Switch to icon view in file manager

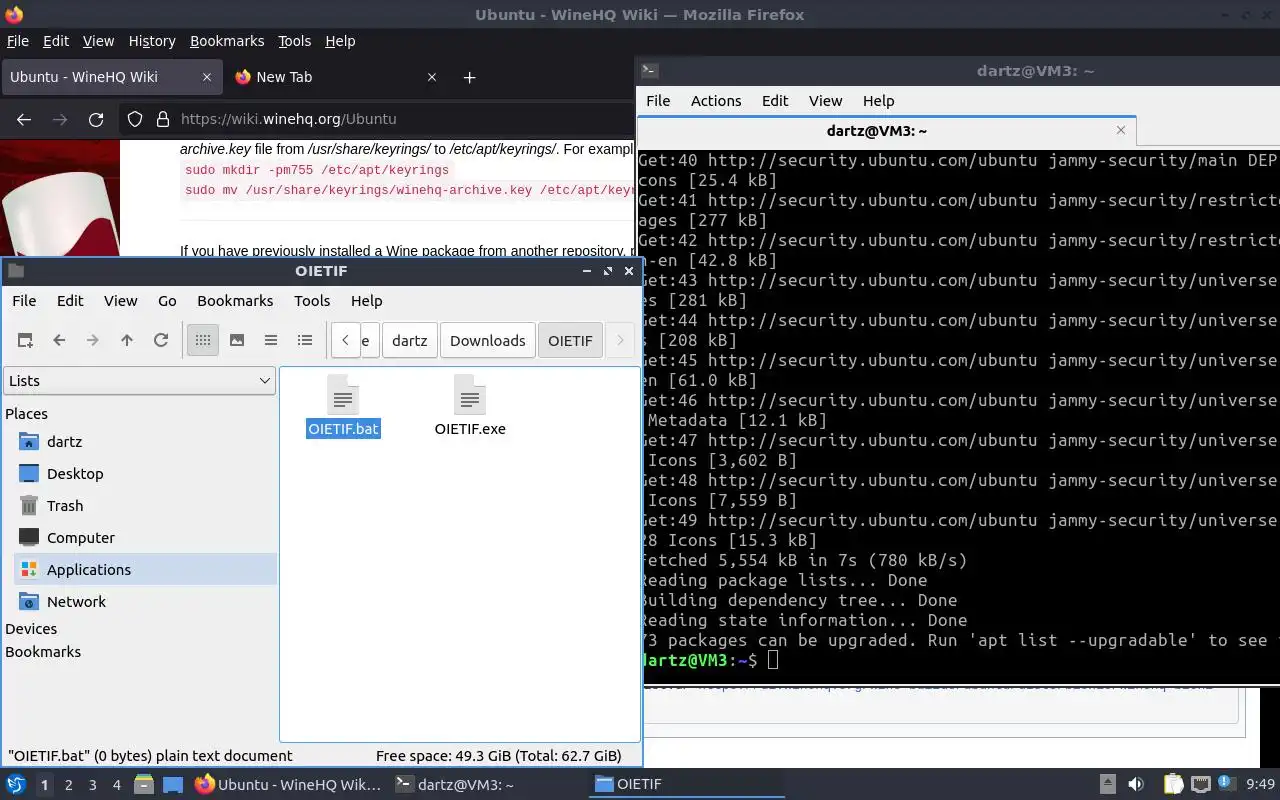click(203, 340)
